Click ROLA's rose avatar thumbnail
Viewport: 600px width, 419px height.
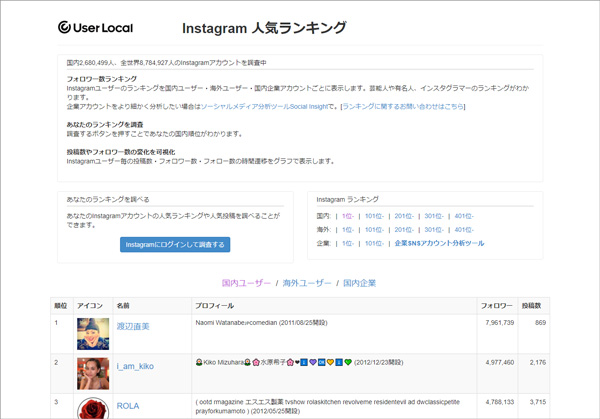[x=93, y=408]
